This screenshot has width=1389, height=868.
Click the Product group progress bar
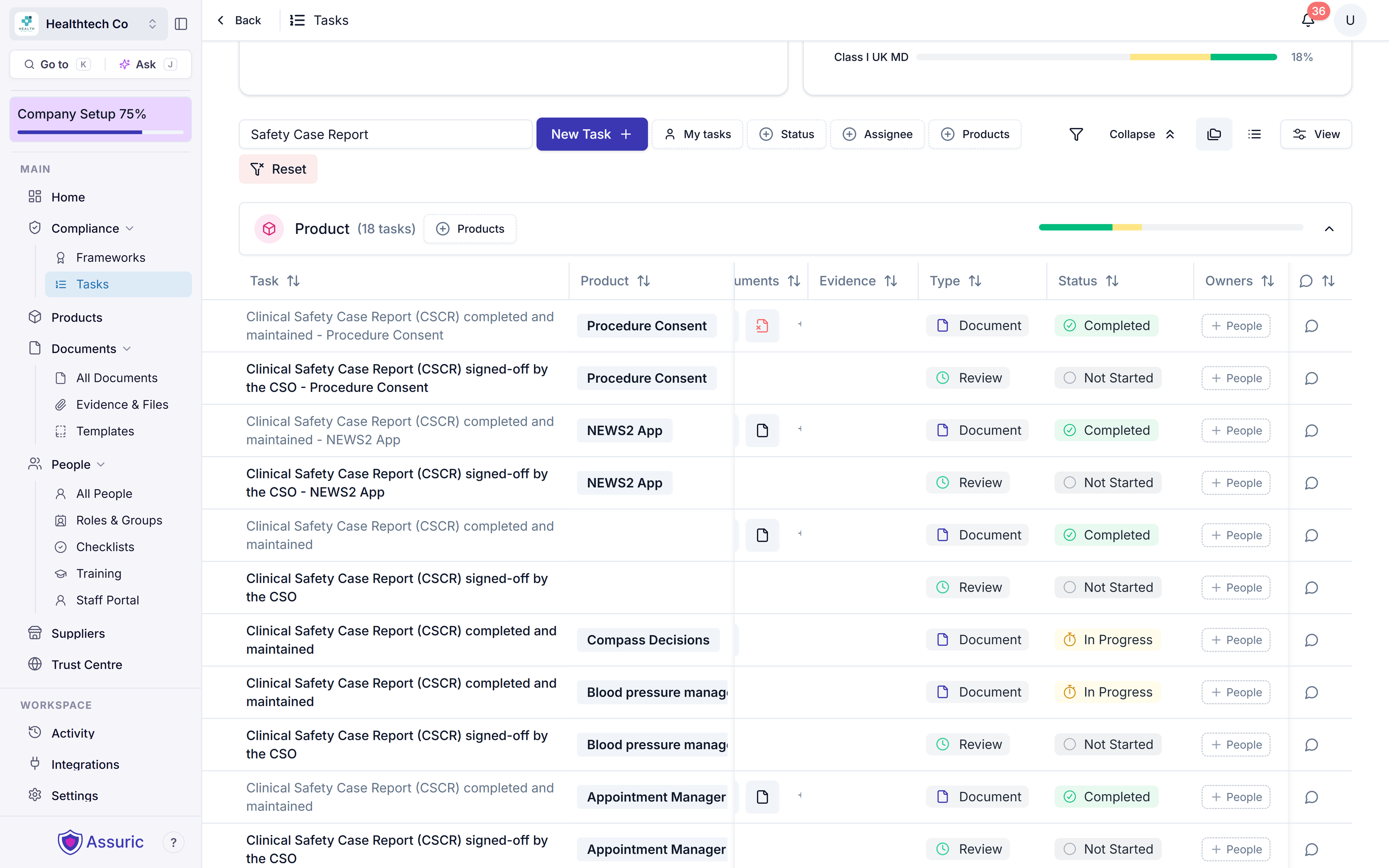pyautogui.click(x=1170, y=228)
